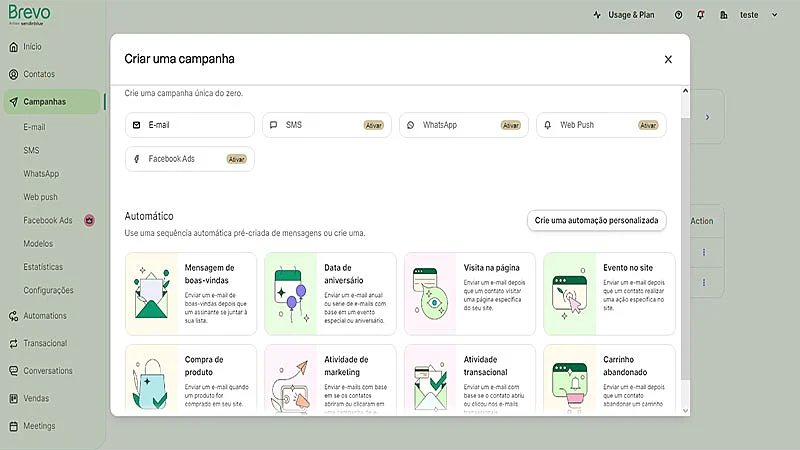The image size is (800, 450).
Task: Click the help question mark icon
Action: coord(679,15)
